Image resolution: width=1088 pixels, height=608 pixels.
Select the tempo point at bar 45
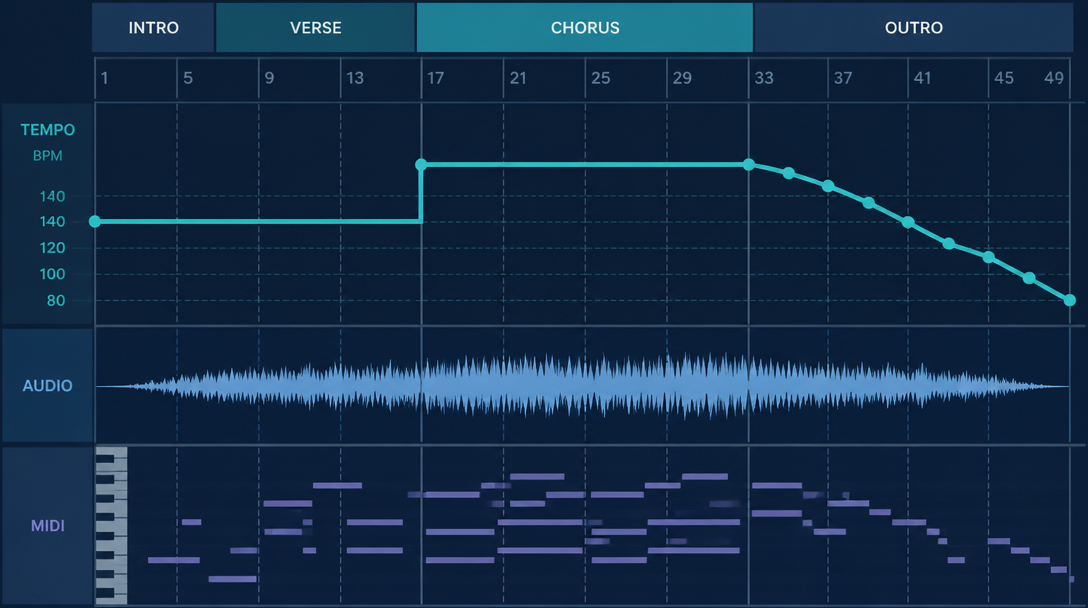tap(989, 257)
